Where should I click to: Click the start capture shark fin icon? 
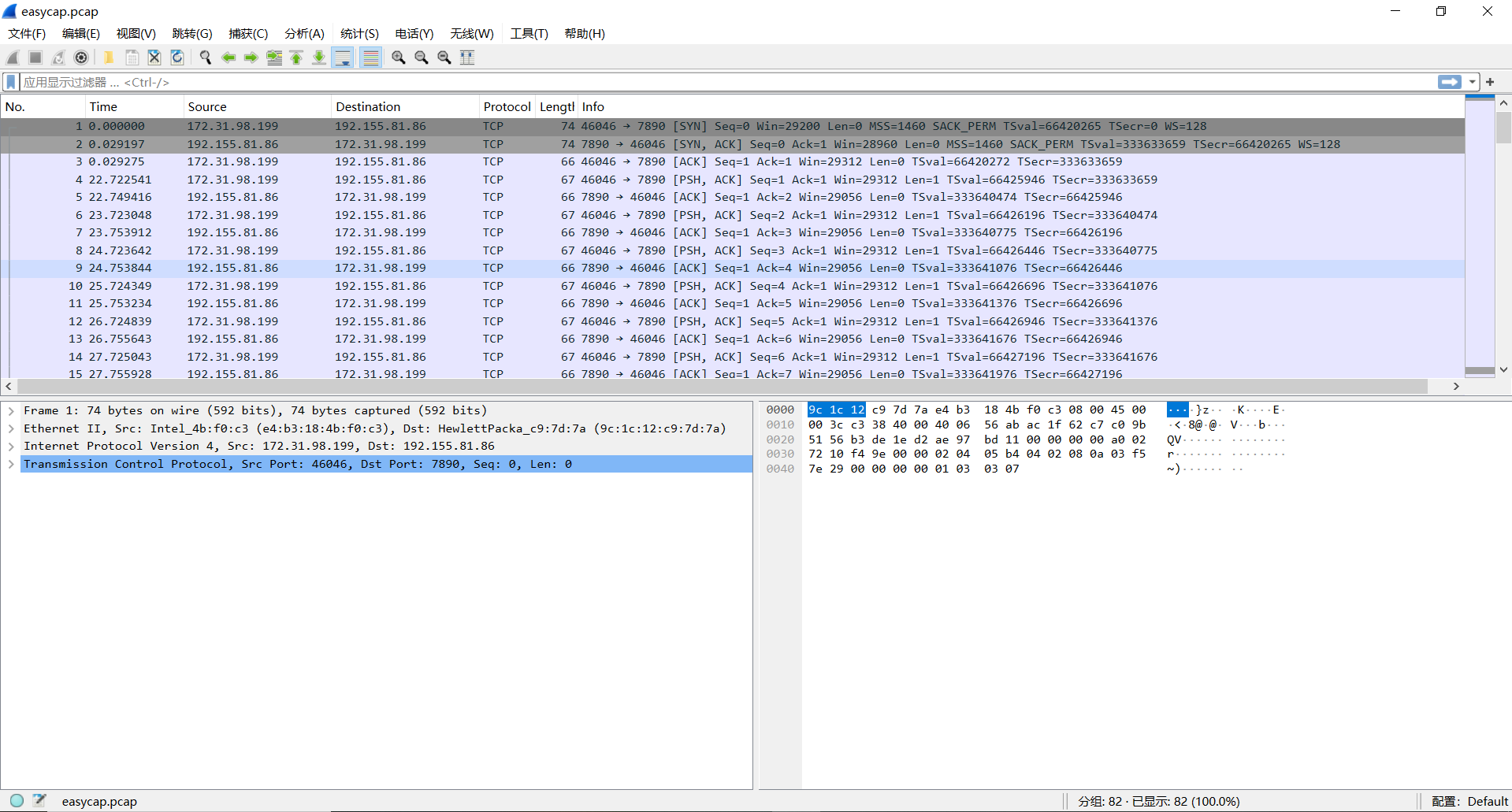coord(13,57)
